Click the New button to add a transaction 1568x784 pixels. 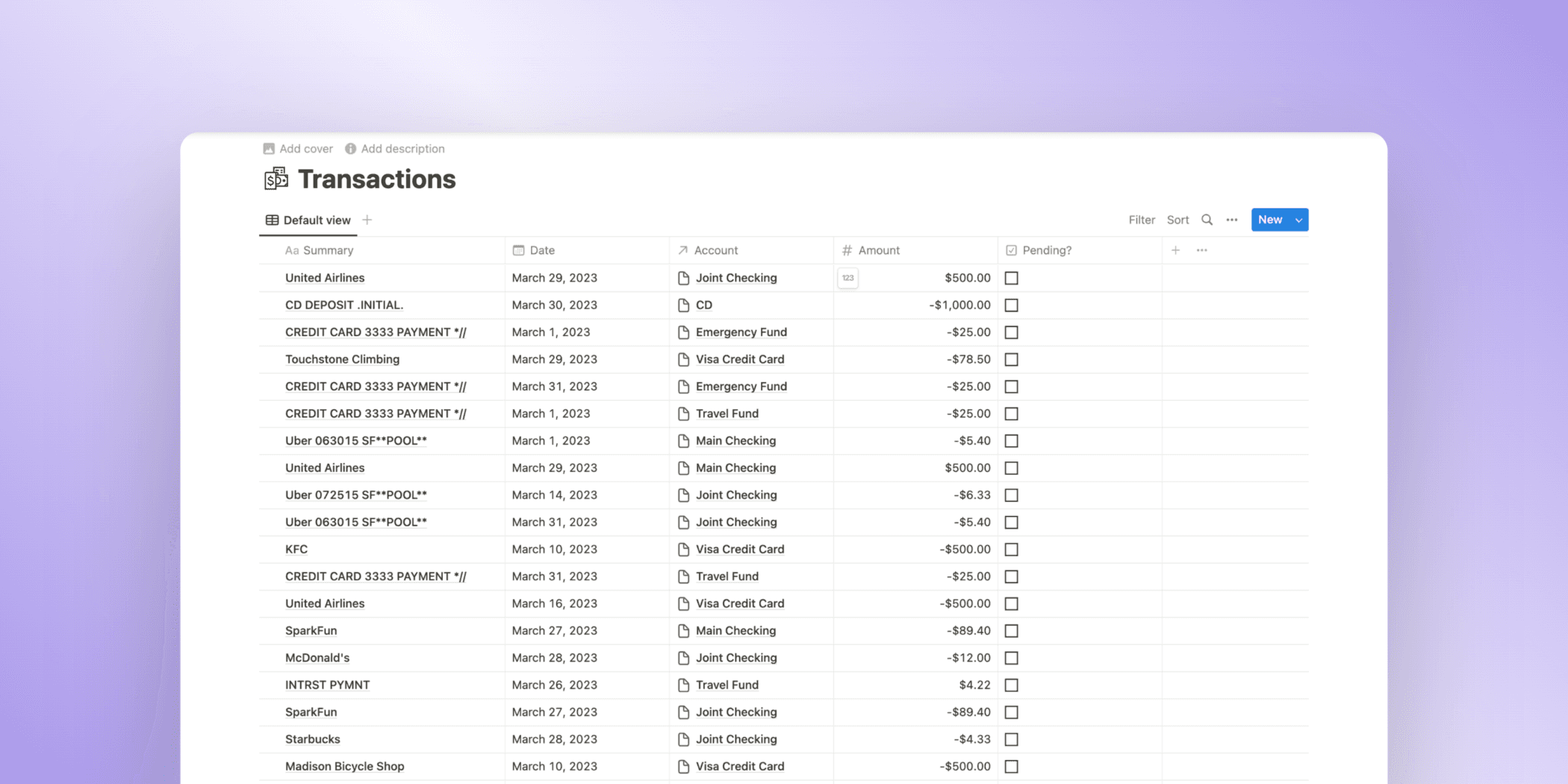coord(1271,220)
